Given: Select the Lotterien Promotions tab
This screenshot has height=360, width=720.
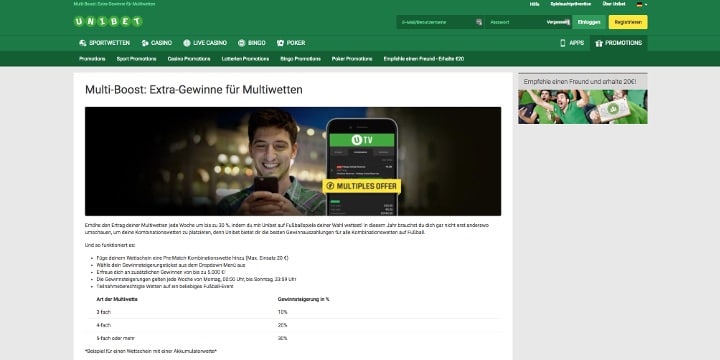Looking at the screenshot, I should tap(245, 59).
